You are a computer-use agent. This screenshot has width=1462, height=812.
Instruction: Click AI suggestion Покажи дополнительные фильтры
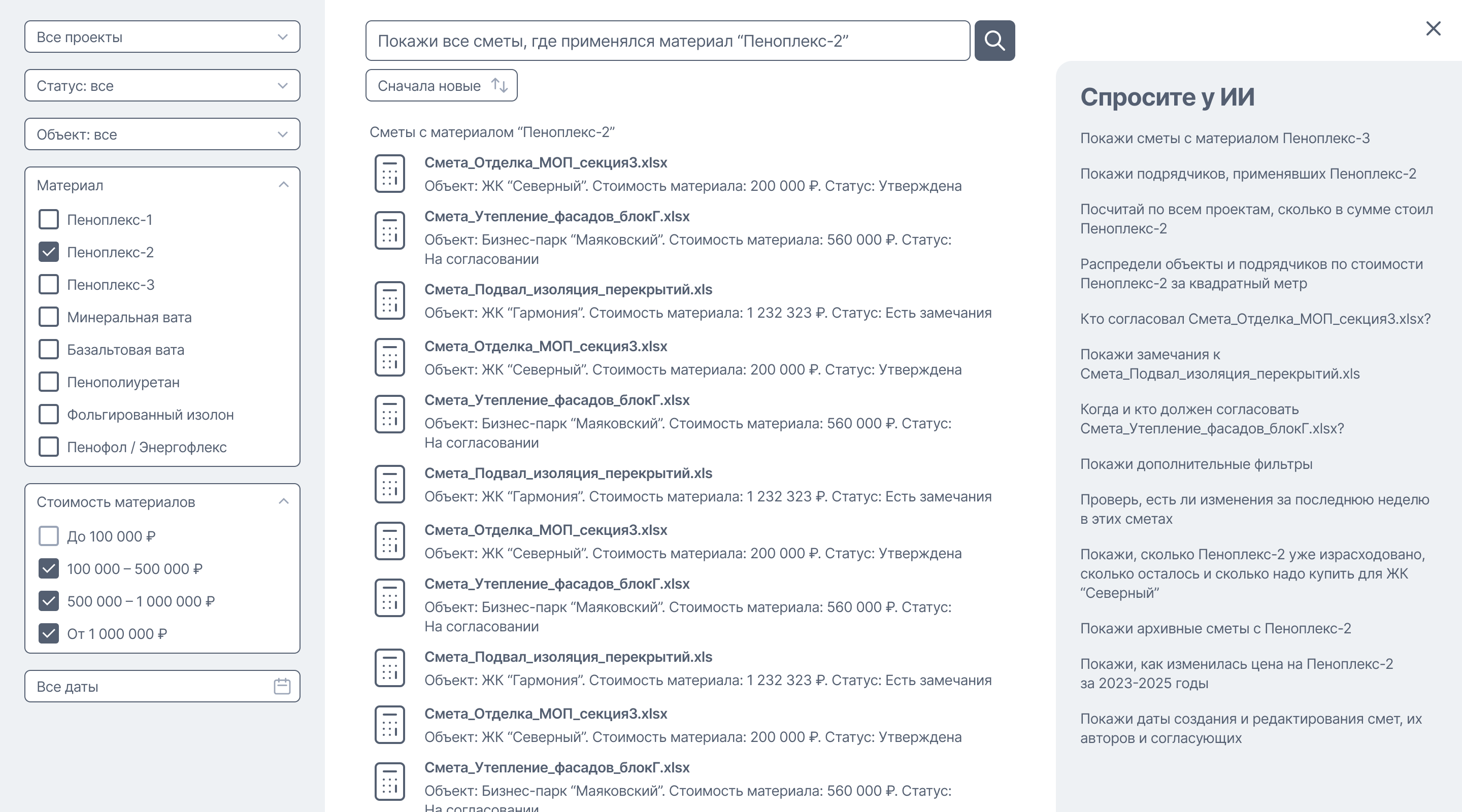click(1196, 464)
